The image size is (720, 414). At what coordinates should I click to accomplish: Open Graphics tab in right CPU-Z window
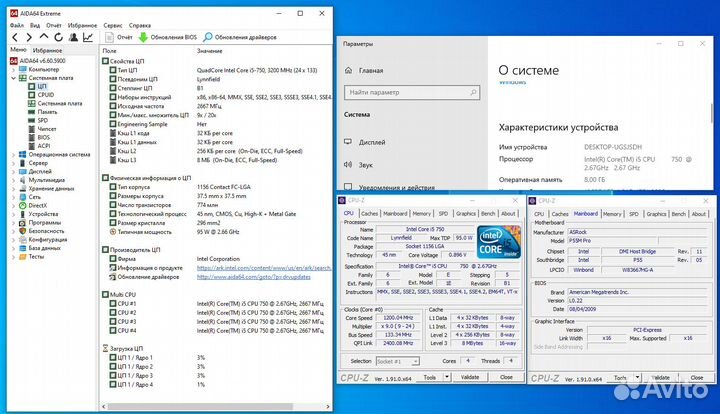[656, 214]
